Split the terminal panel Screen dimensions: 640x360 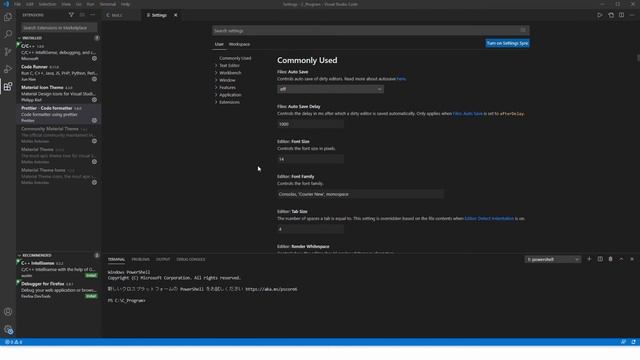point(600,259)
